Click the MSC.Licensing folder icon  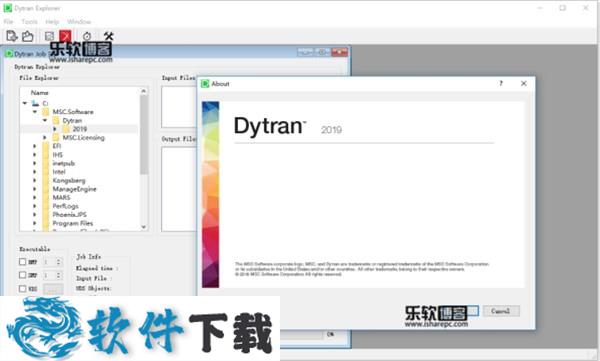tap(56, 137)
